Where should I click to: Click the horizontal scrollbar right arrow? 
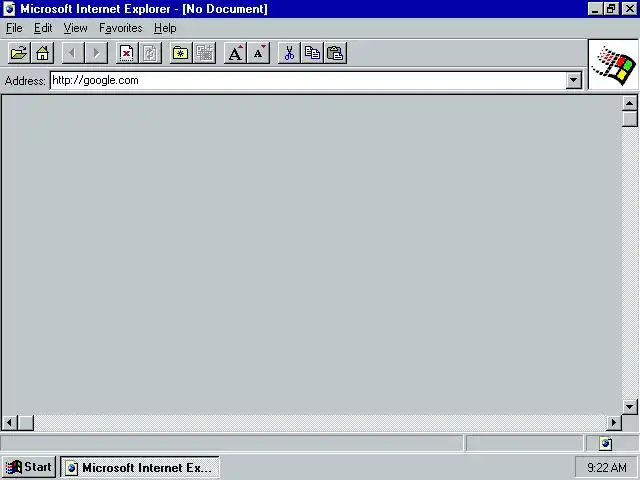tap(613, 422)
